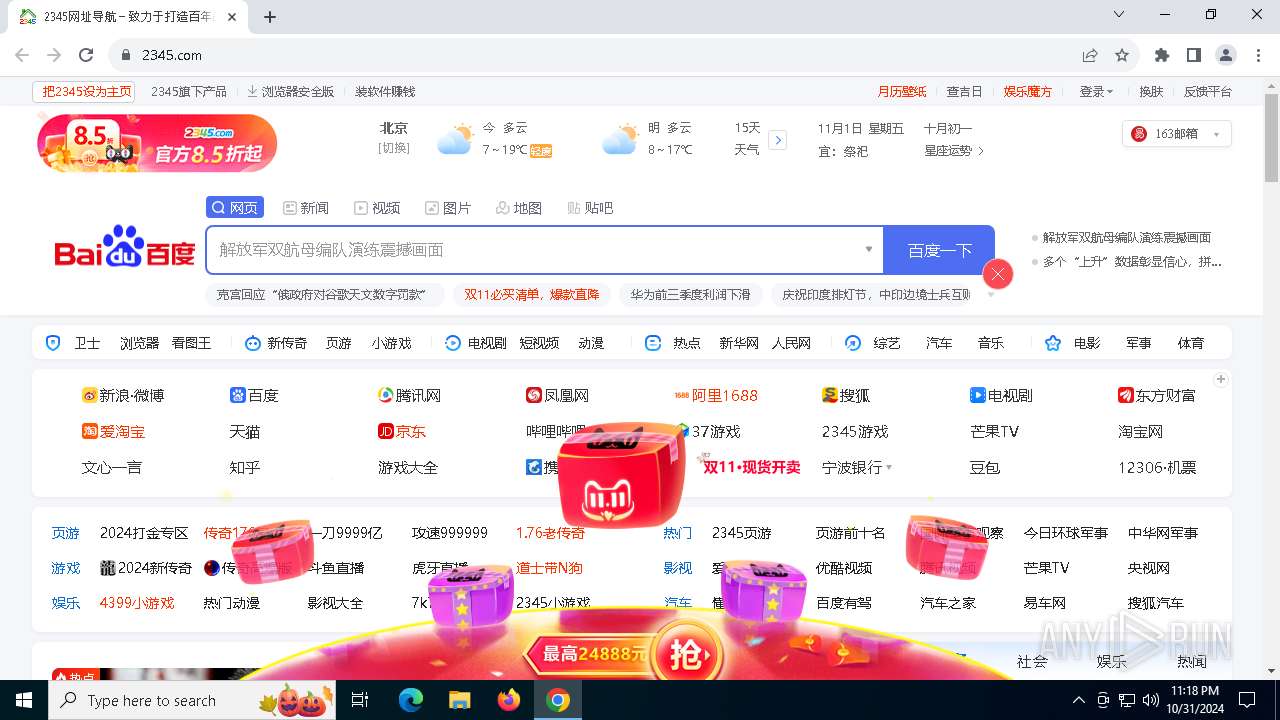Click 把2345设为主页 button

pyautogui.click(x=84, y=91)
